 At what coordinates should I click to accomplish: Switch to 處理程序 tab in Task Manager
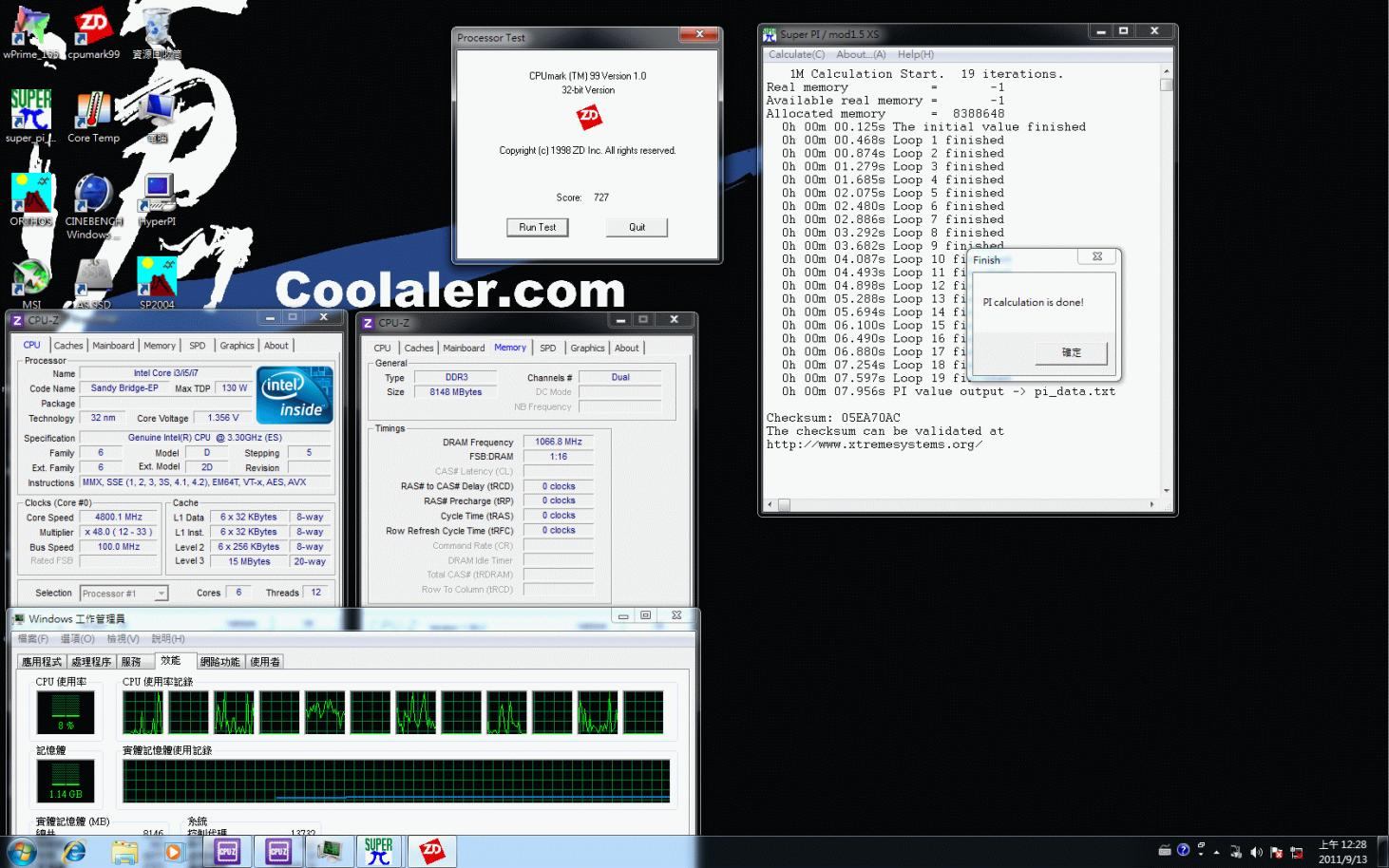[x=91, y=662]
